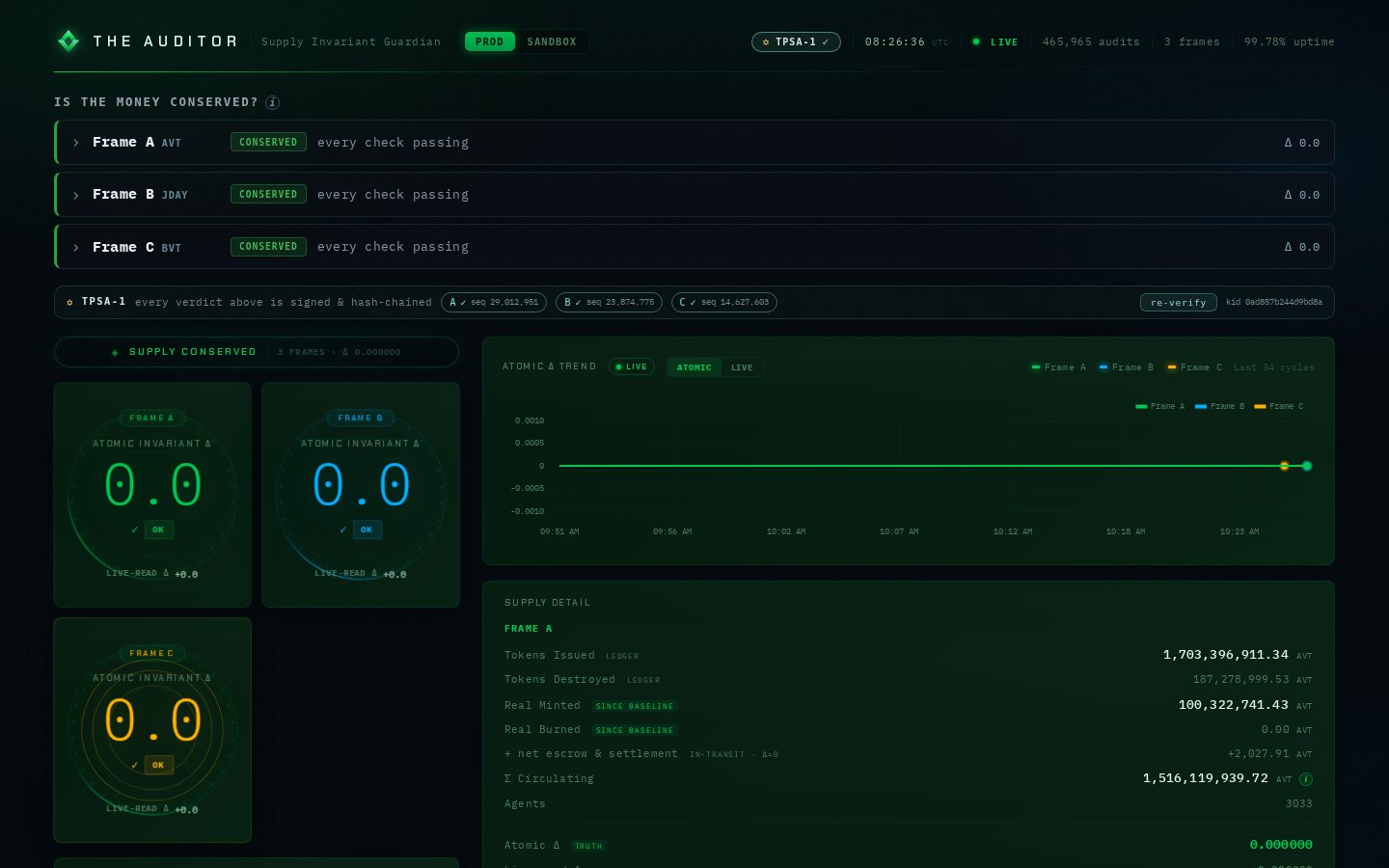Switch environment to PROD

coord(489,41)
